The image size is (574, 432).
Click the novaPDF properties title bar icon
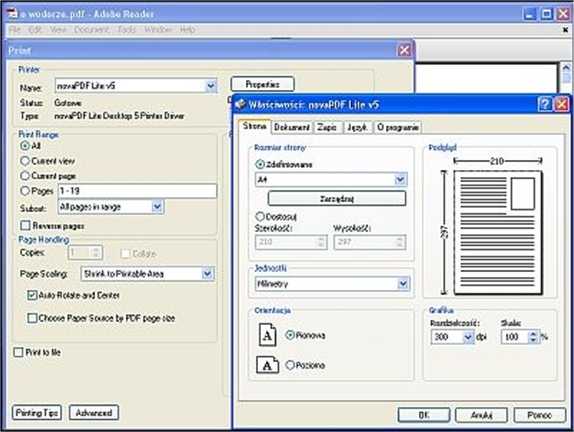point(241,104)
